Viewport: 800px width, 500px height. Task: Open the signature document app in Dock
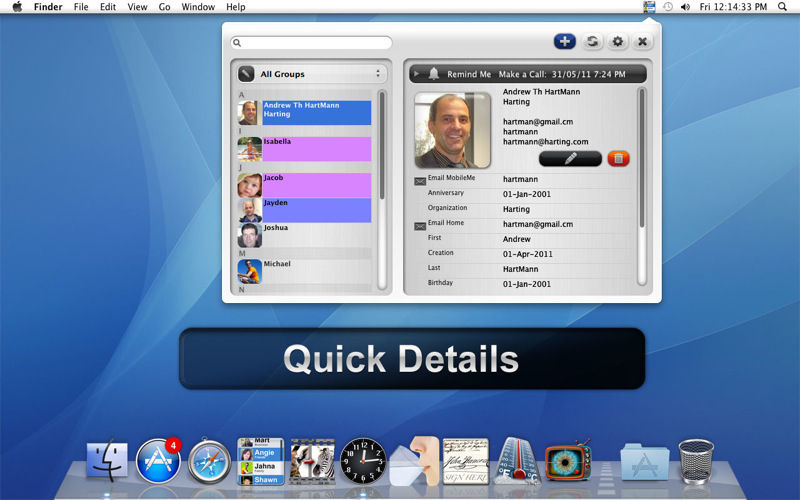point(466,461)
